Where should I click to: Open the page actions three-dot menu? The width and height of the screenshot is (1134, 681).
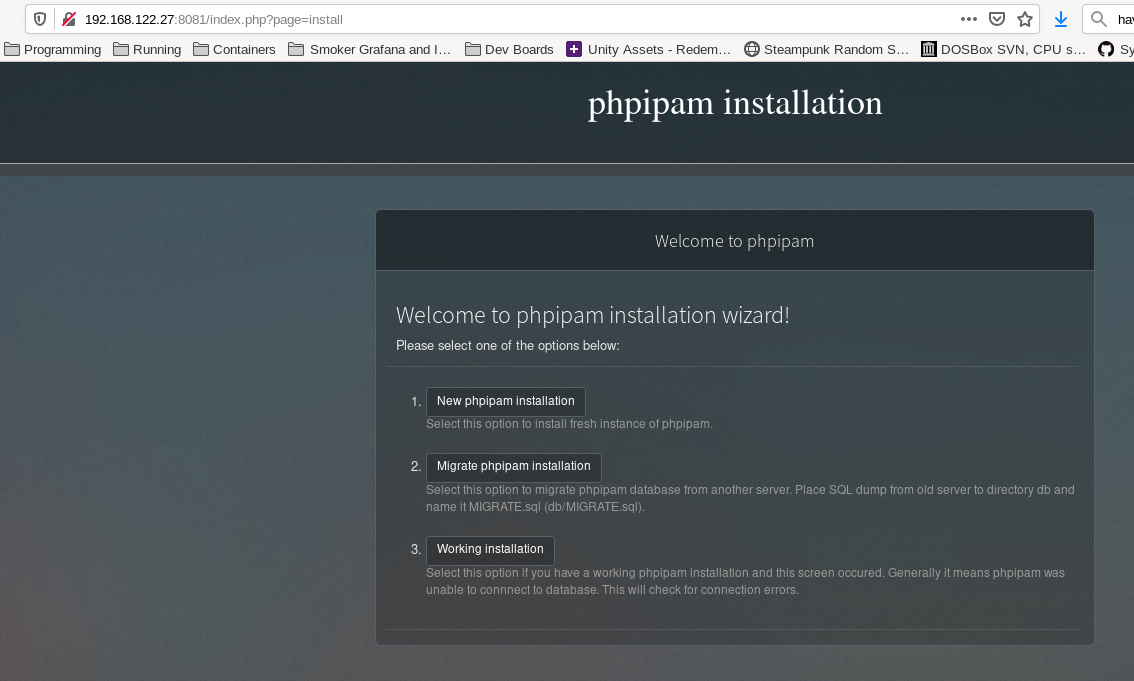968,20
